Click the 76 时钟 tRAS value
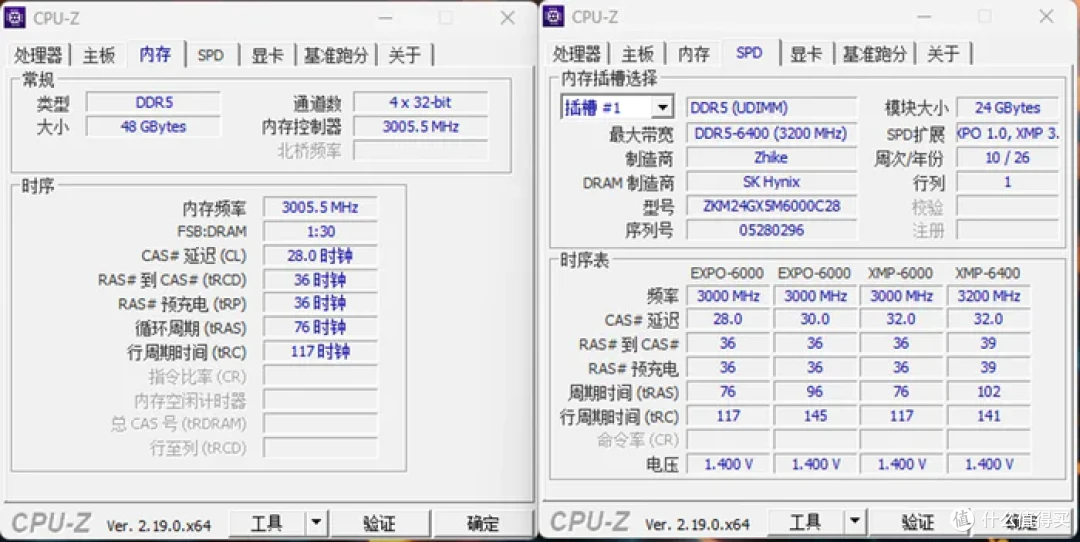1080x542 pixels. coord(320,327)
